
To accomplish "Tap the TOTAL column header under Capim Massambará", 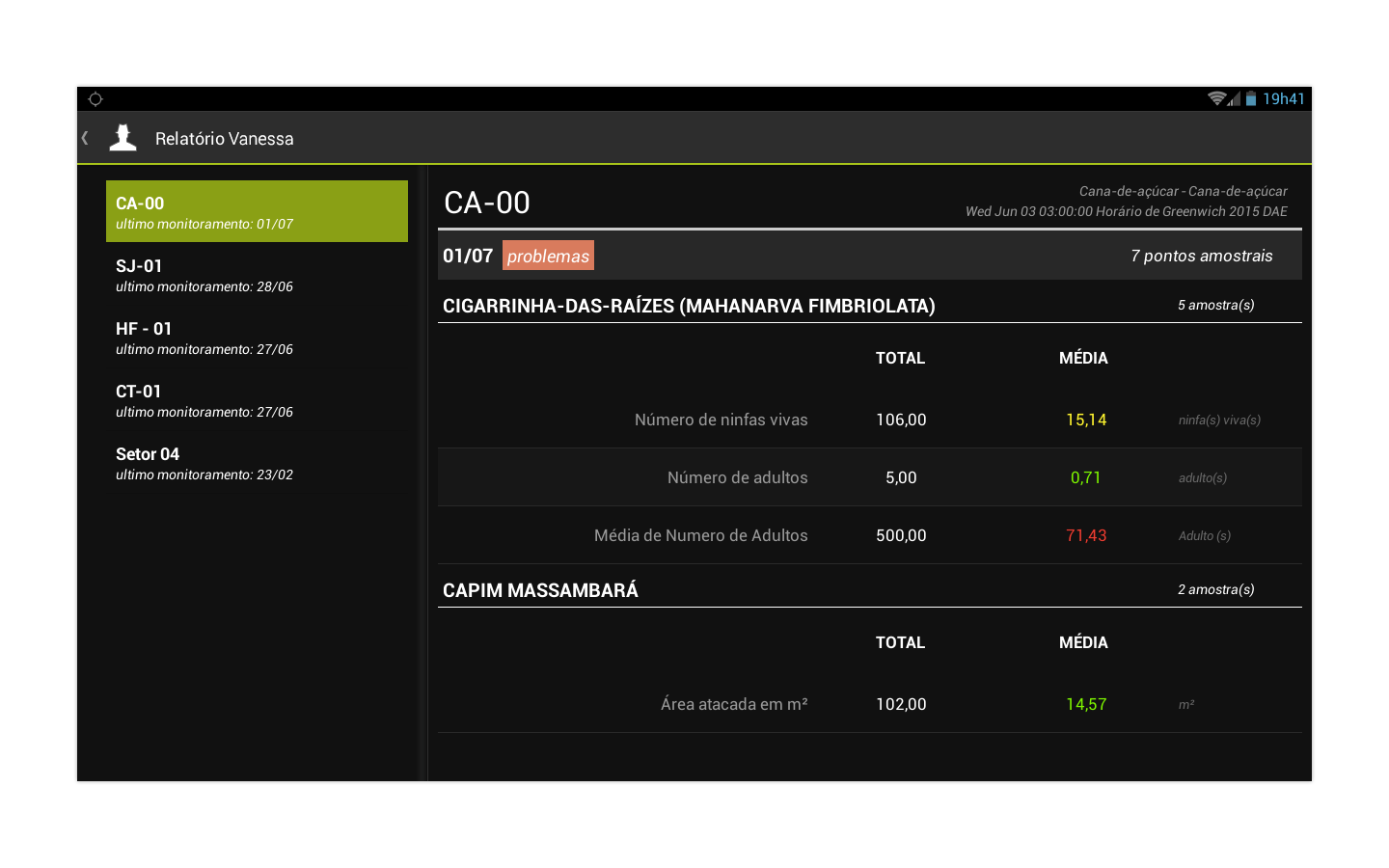I will pos(900,642).
